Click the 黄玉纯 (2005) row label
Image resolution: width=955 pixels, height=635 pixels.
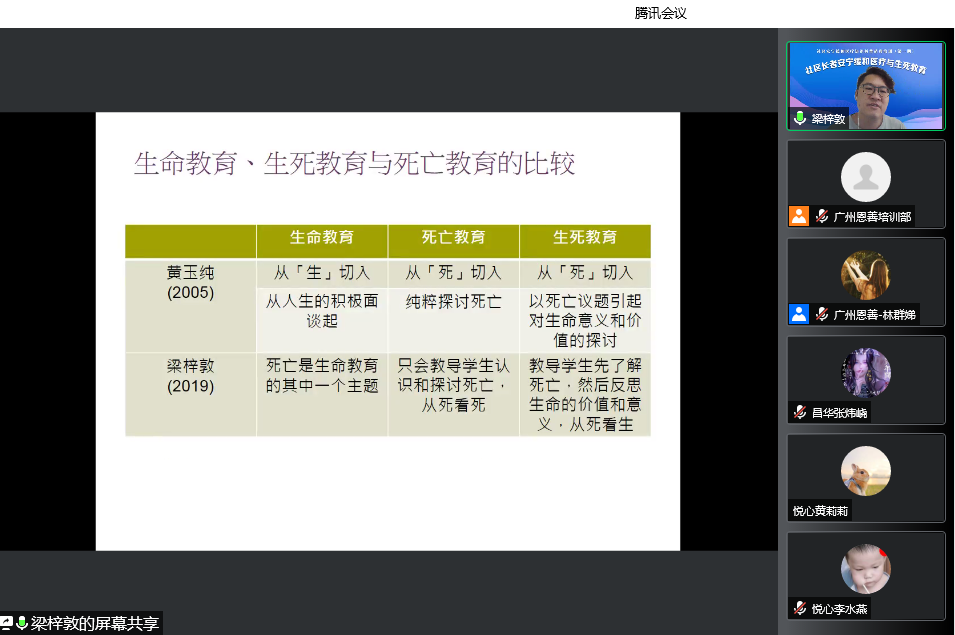191,282
